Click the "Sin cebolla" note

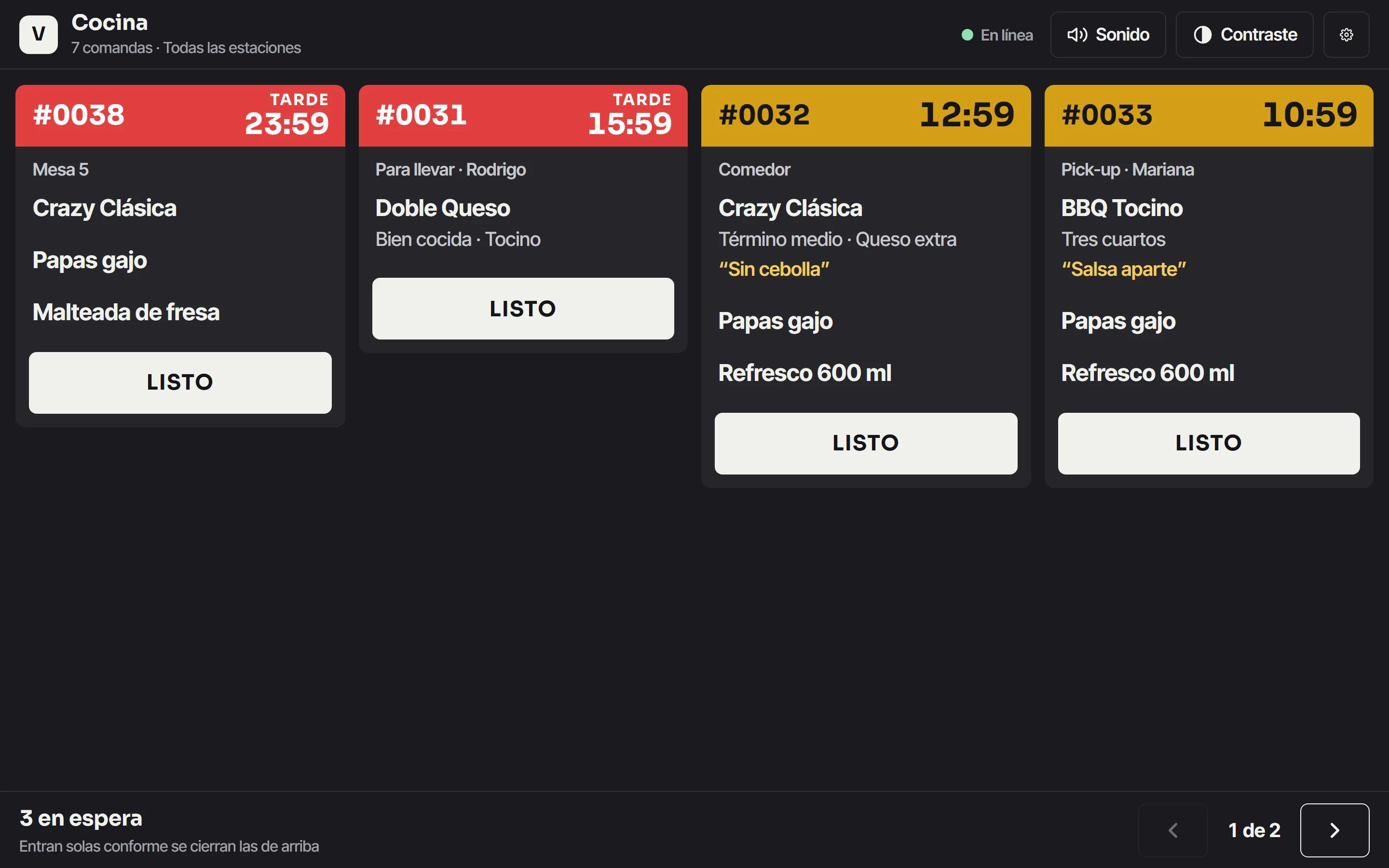774,269
